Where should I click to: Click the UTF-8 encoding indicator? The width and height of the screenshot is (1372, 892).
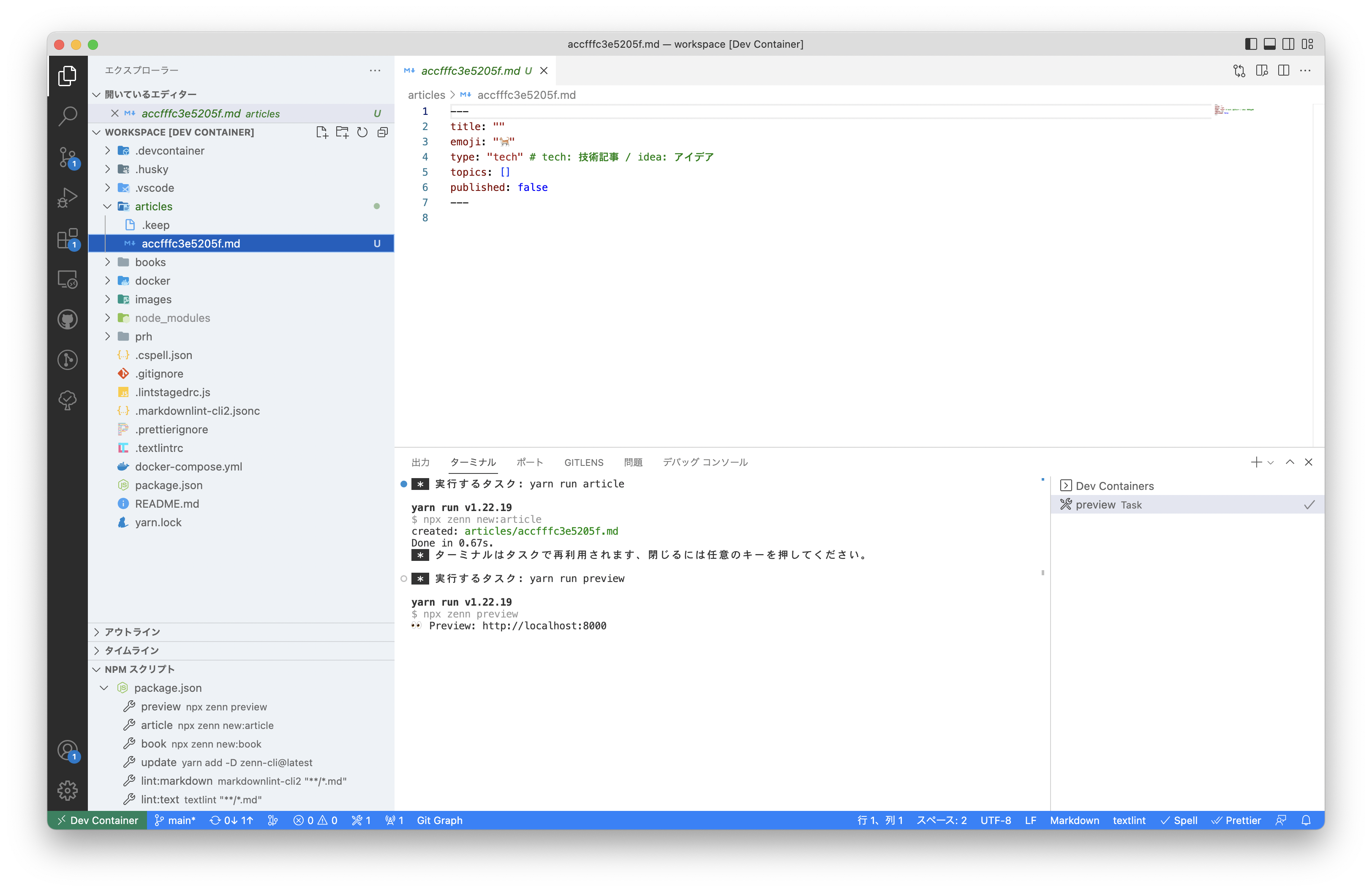click(x=996, y=820)
